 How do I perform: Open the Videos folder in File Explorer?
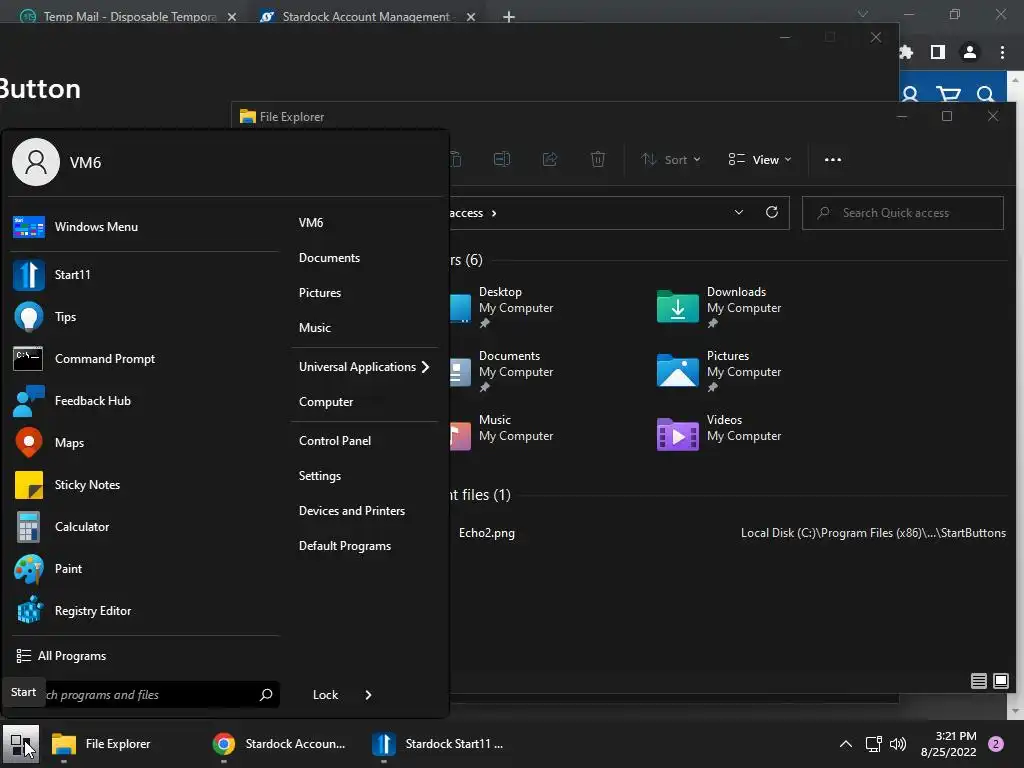pyautogui.click(x=719, y=434)
